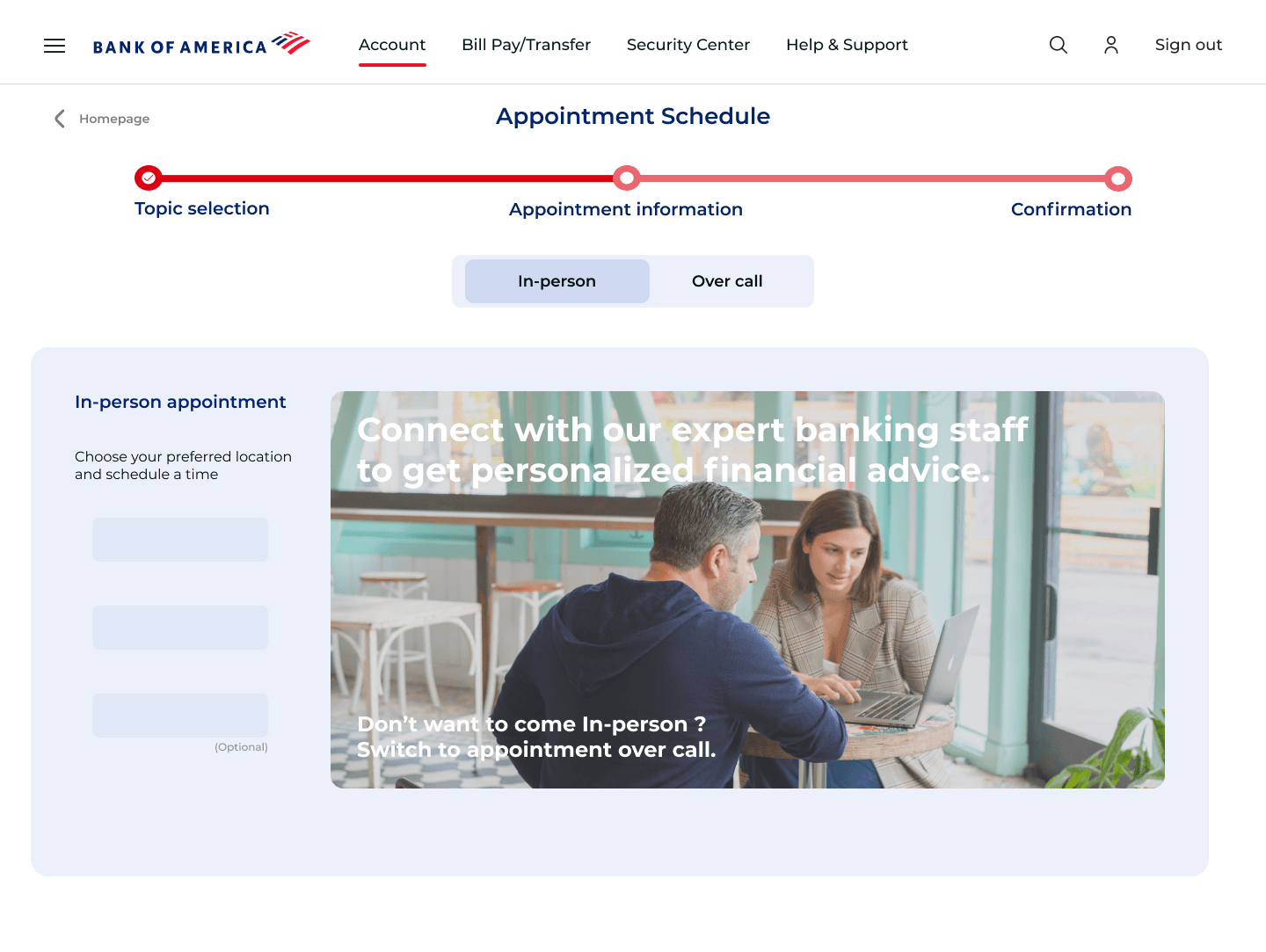
Task: Click the Confirmation step circle
Action: [1117, 179]
